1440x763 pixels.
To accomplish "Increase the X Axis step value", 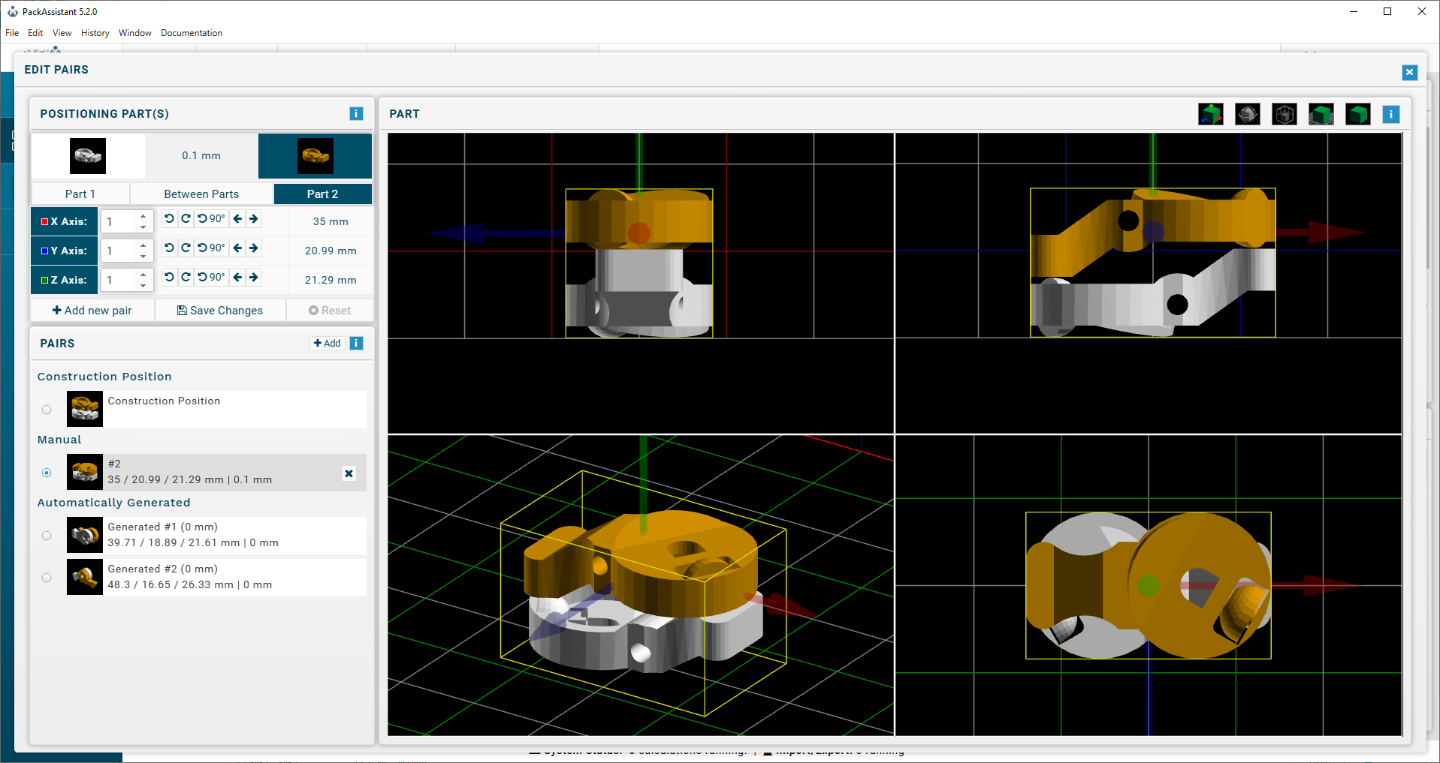I will (144, 215).
